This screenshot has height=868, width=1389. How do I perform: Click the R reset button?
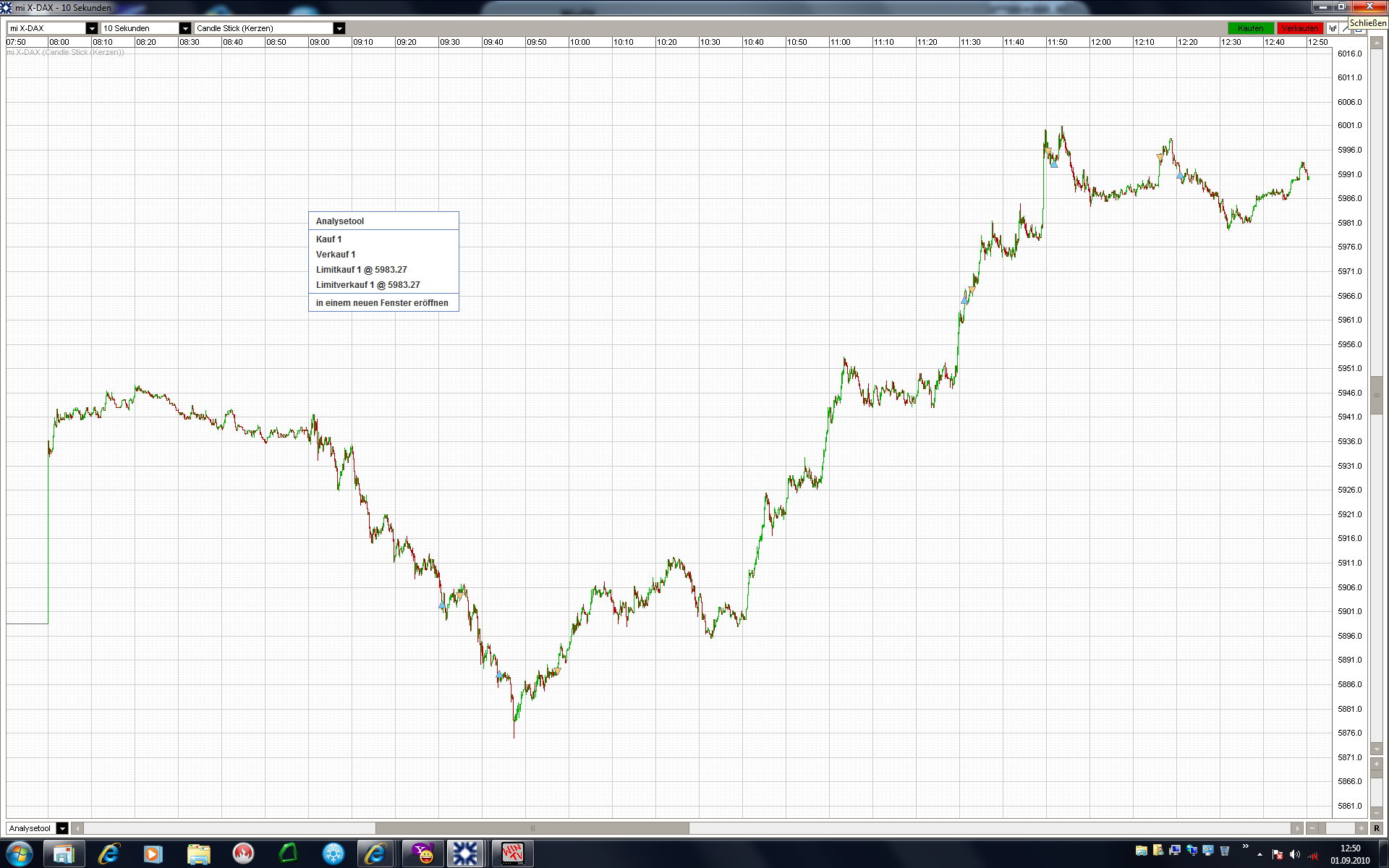click(x=1377, y=828)
